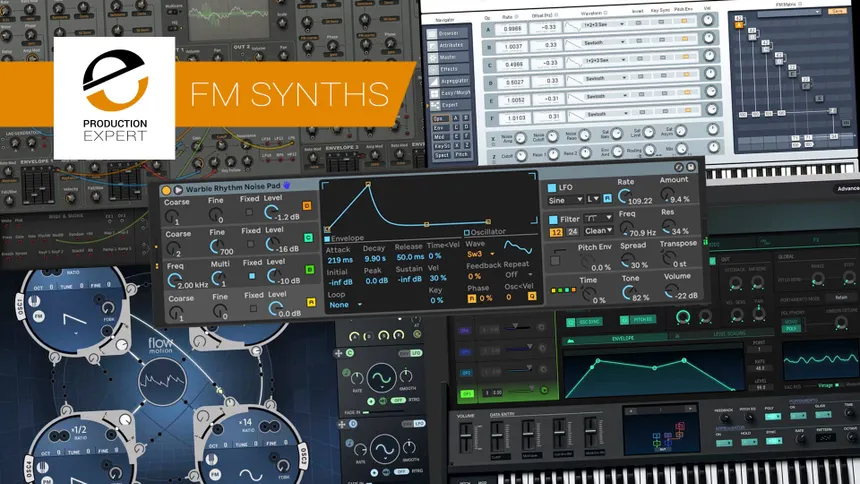
Task: Switch to the Oscillator tab in Operator
Action: tap(484, 232)
